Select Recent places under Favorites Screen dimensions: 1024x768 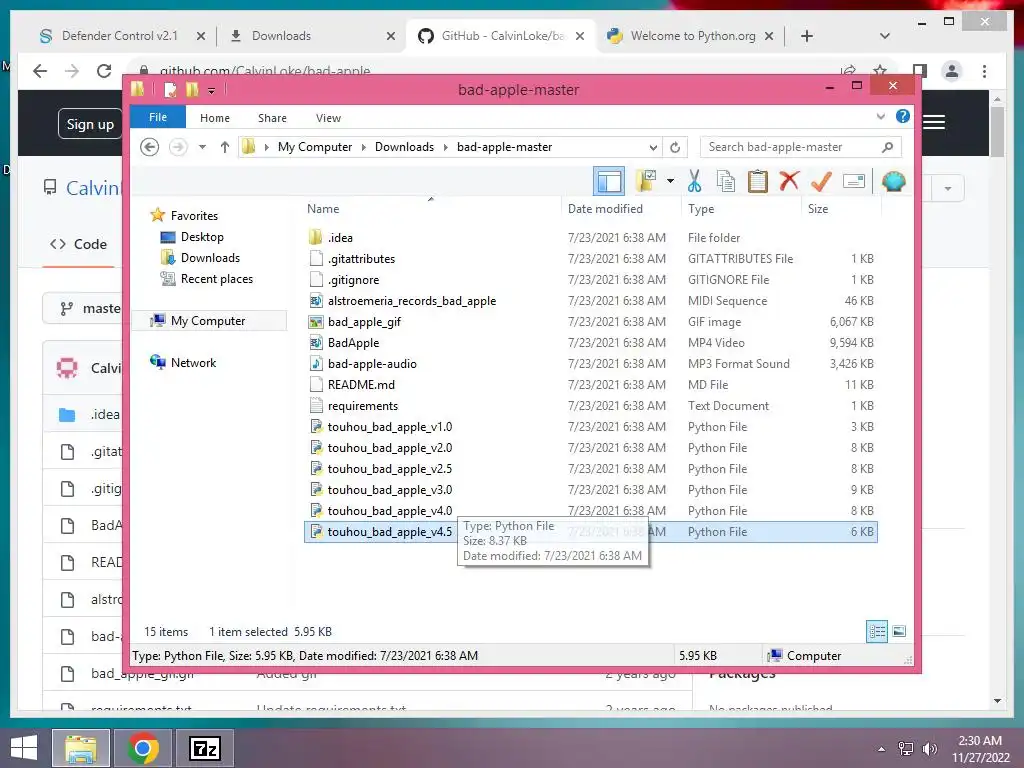tap(217, 279)
